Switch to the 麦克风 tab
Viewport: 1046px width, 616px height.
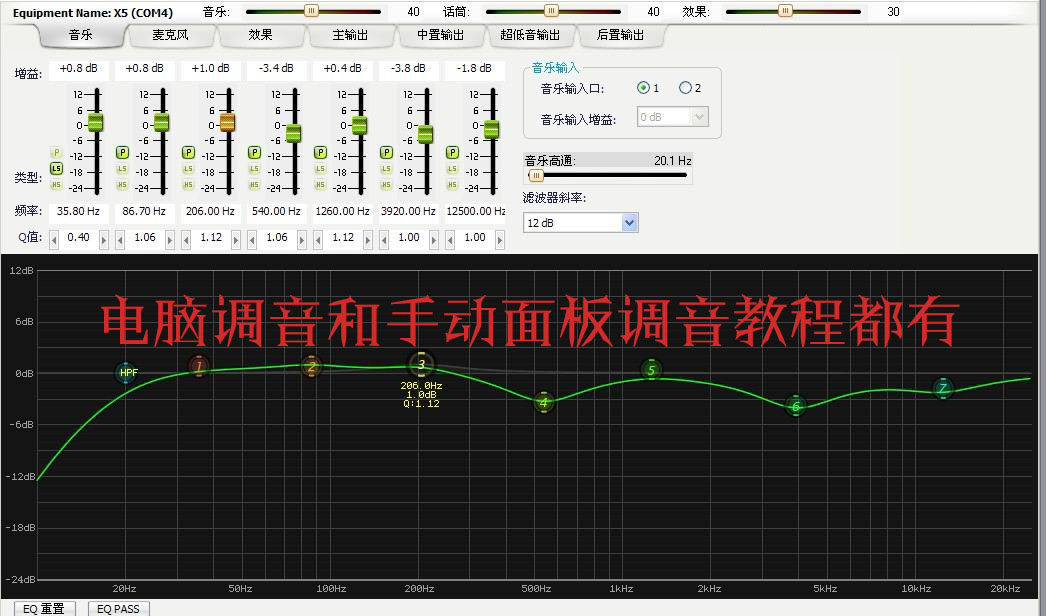[170, 35]
